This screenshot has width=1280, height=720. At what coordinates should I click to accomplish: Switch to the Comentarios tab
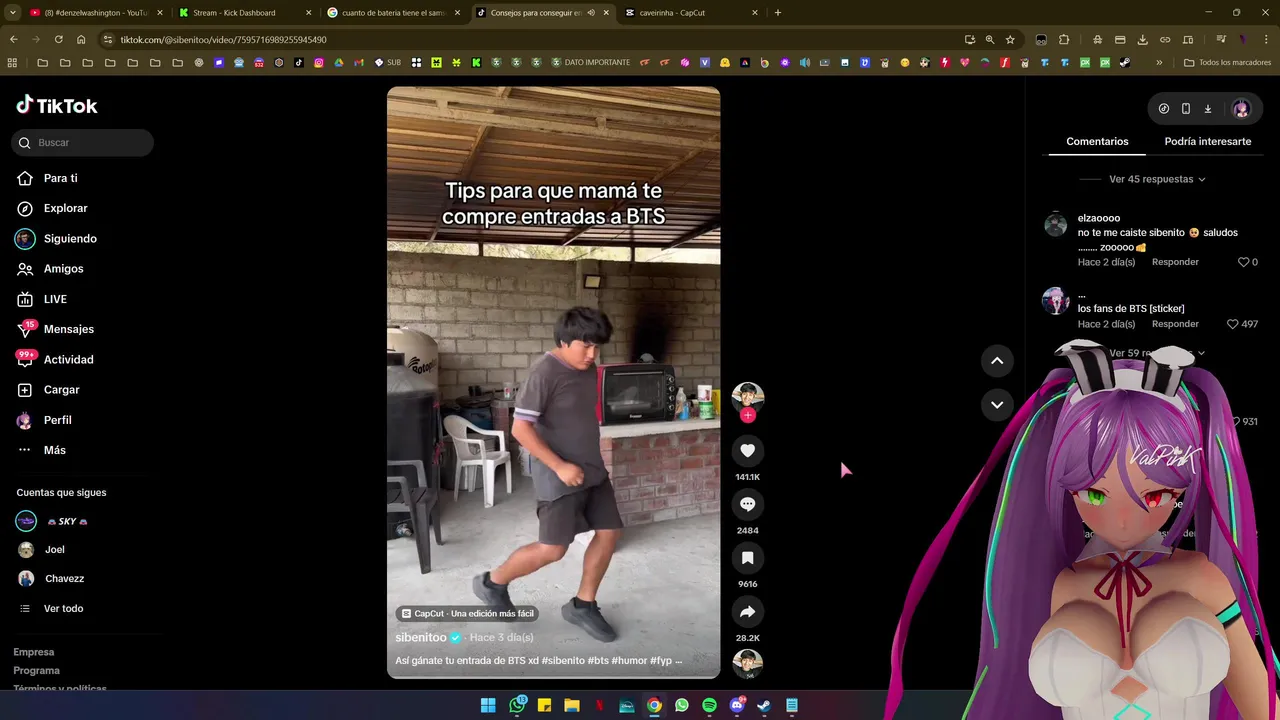coord(1097,141)
